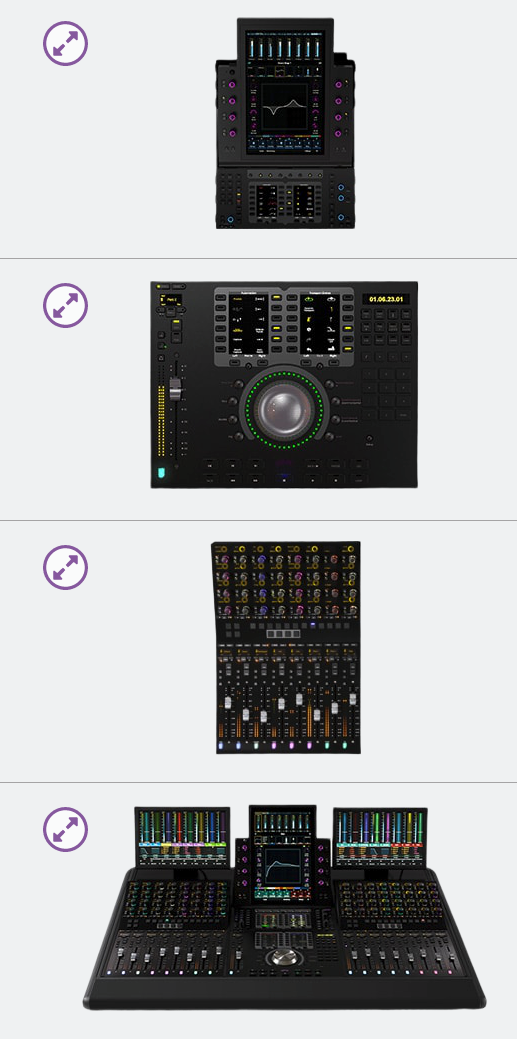517x1039 pixels.
Task: Click the expand icon beside the trackball controller
Action: pos(66,305)
